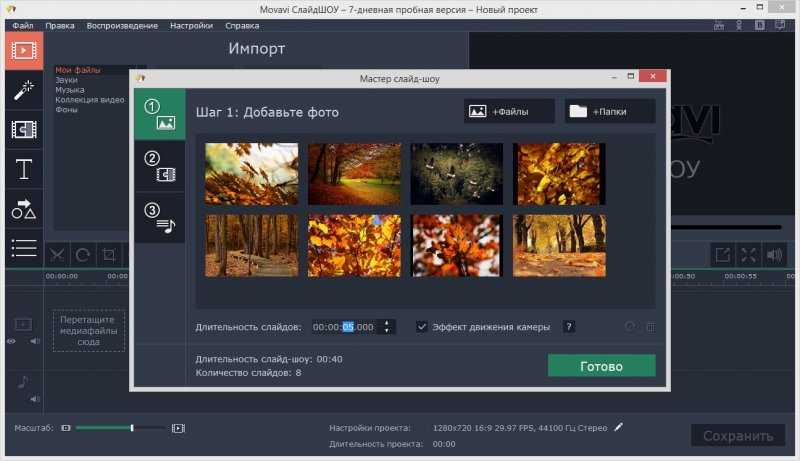Open the list-style more tools icon
800x461 pixels.
pyautogui.click(x=24, y=248)
